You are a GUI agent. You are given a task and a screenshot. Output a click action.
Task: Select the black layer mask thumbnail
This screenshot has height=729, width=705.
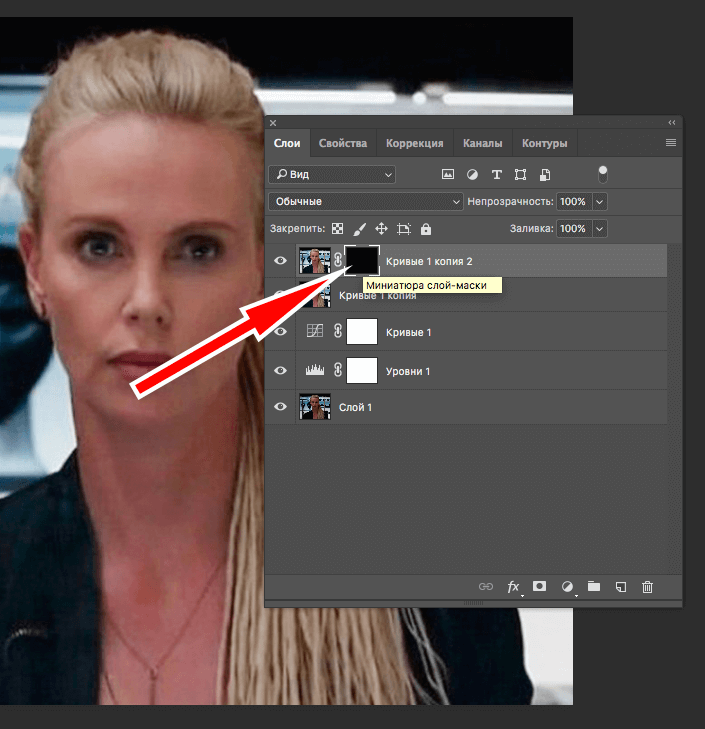(362, 261)
